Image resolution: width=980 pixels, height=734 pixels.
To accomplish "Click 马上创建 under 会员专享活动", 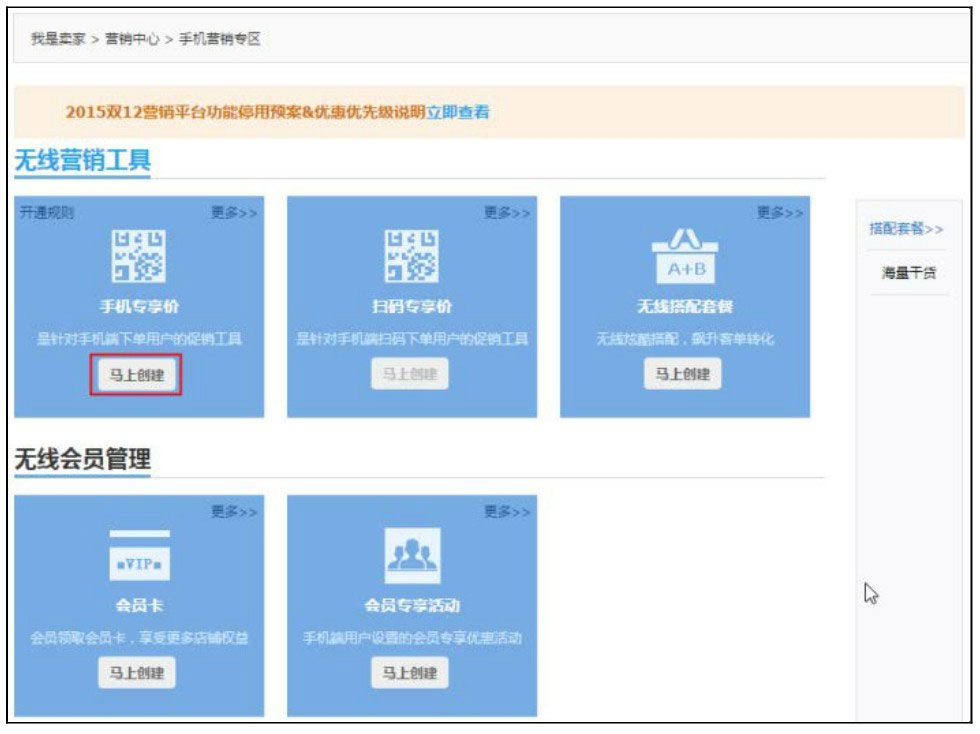I will (x=412, y=673).
